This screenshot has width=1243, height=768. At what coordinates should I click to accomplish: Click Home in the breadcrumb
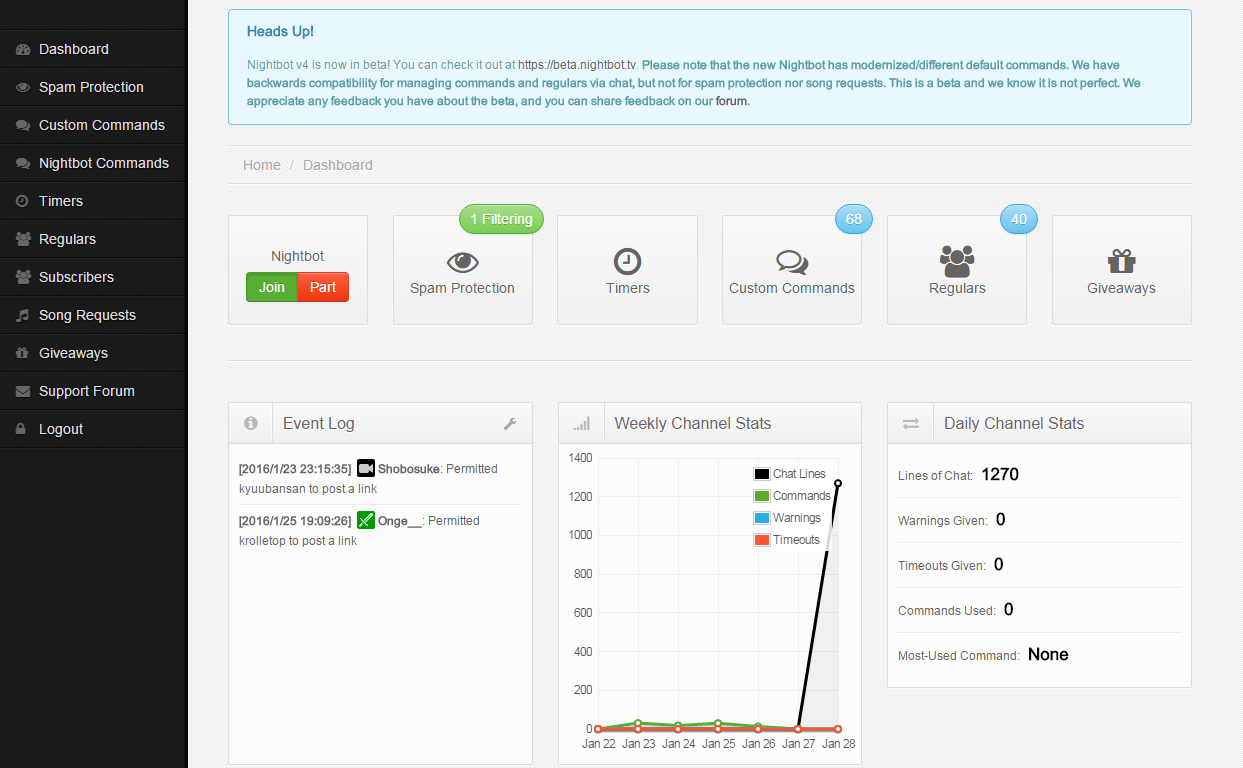tap(262, 165)
